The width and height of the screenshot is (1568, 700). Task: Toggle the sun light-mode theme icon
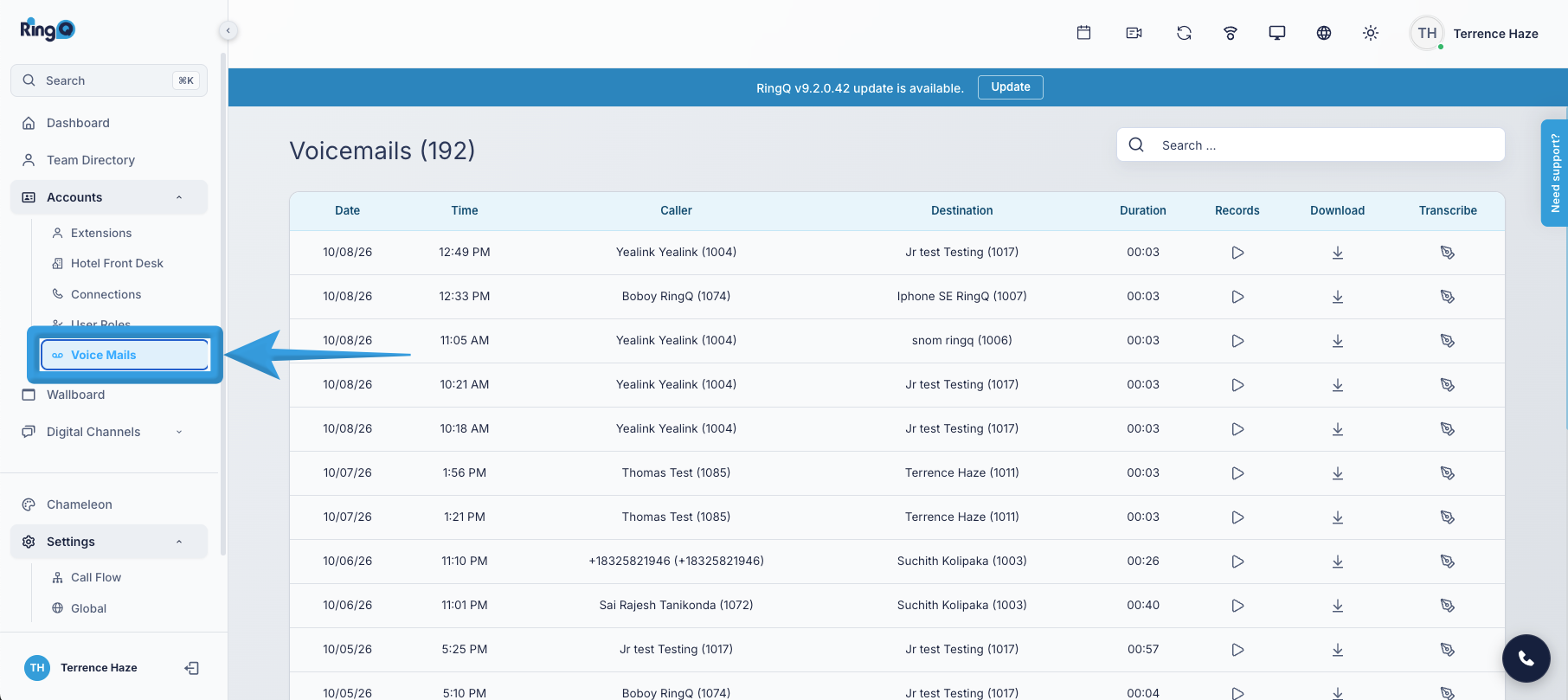[1371, 33]
